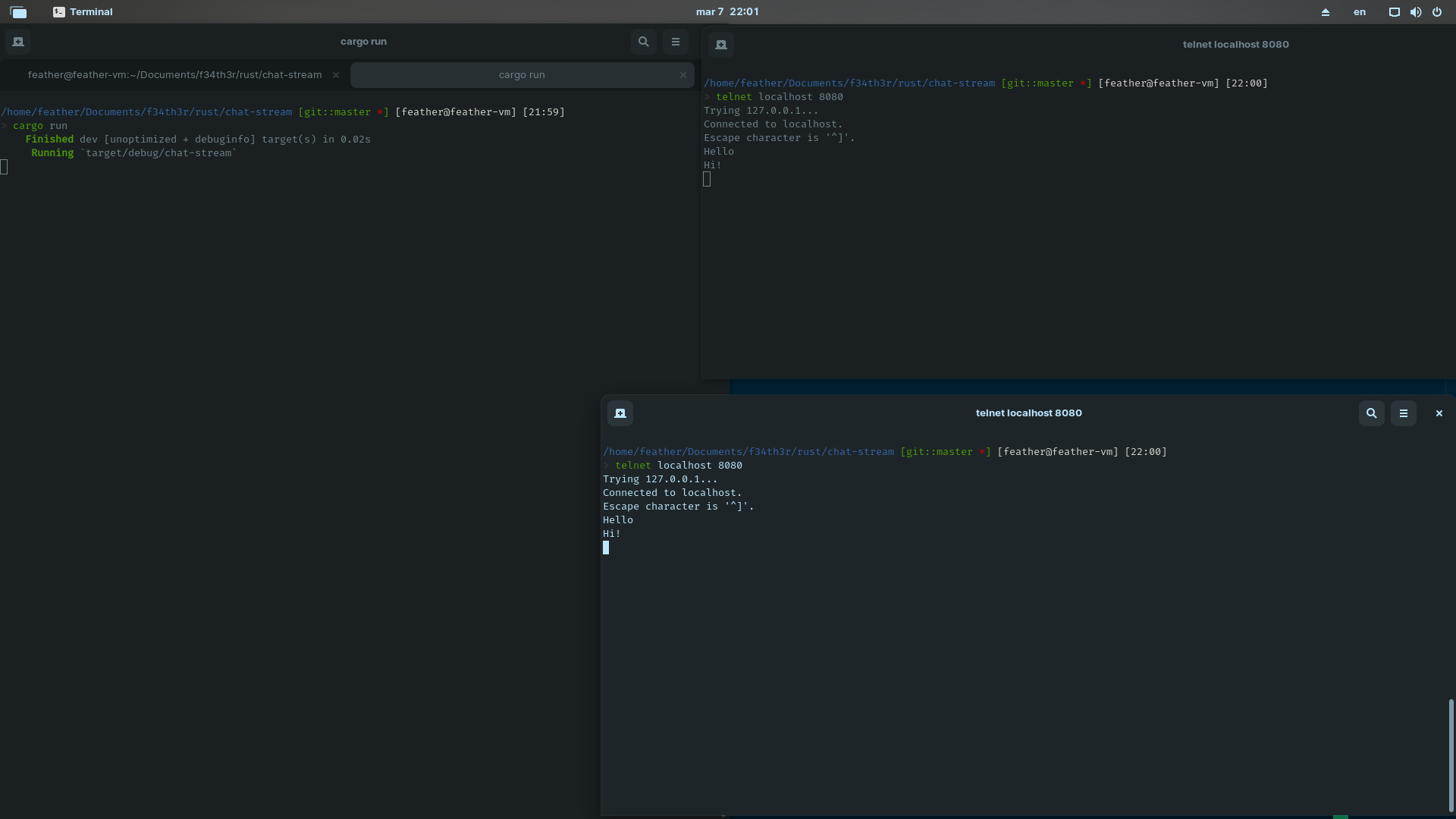Open hamburger menu in lower telnet window
This screenshot has height=819, width=1456.
coord(1403,413)
